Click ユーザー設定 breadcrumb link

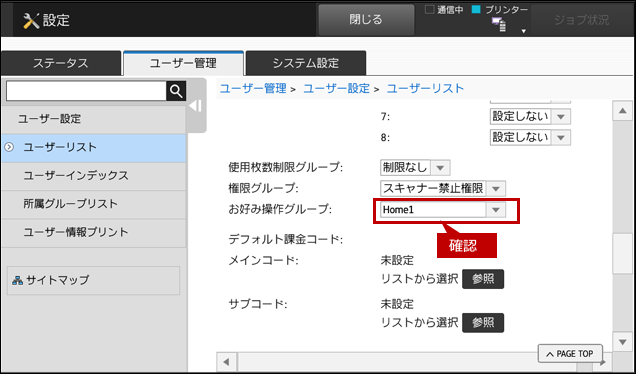tap(337, 88)
